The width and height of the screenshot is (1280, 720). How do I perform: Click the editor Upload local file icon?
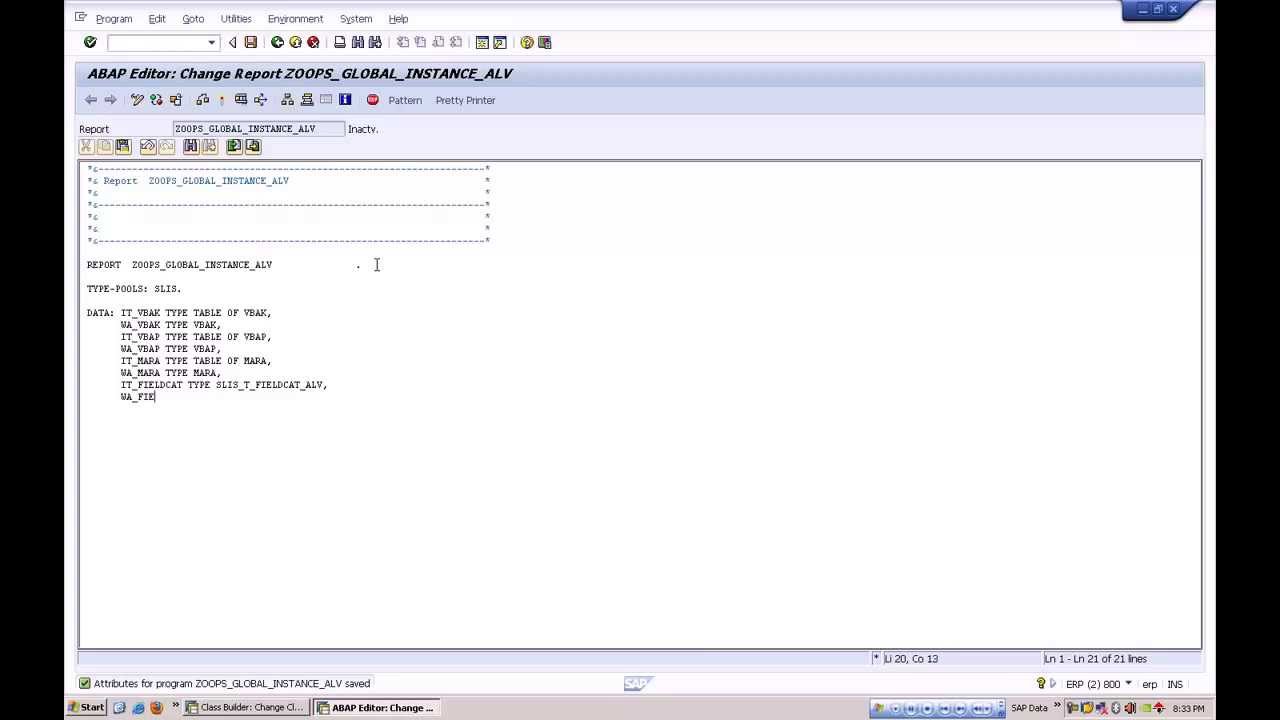click(x=234, y=147)
